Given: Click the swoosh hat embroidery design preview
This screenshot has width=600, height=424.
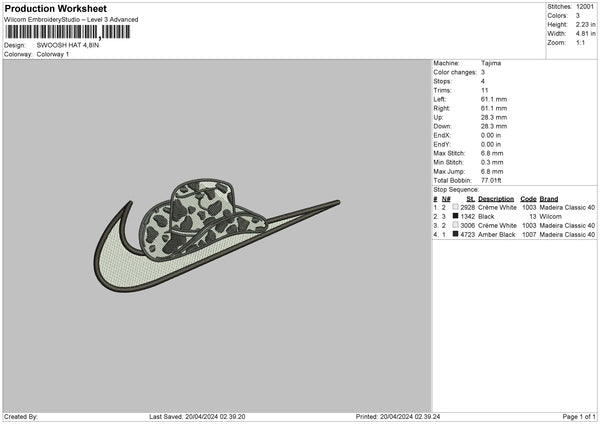Looking at the screenshot, I should point(217,235).
